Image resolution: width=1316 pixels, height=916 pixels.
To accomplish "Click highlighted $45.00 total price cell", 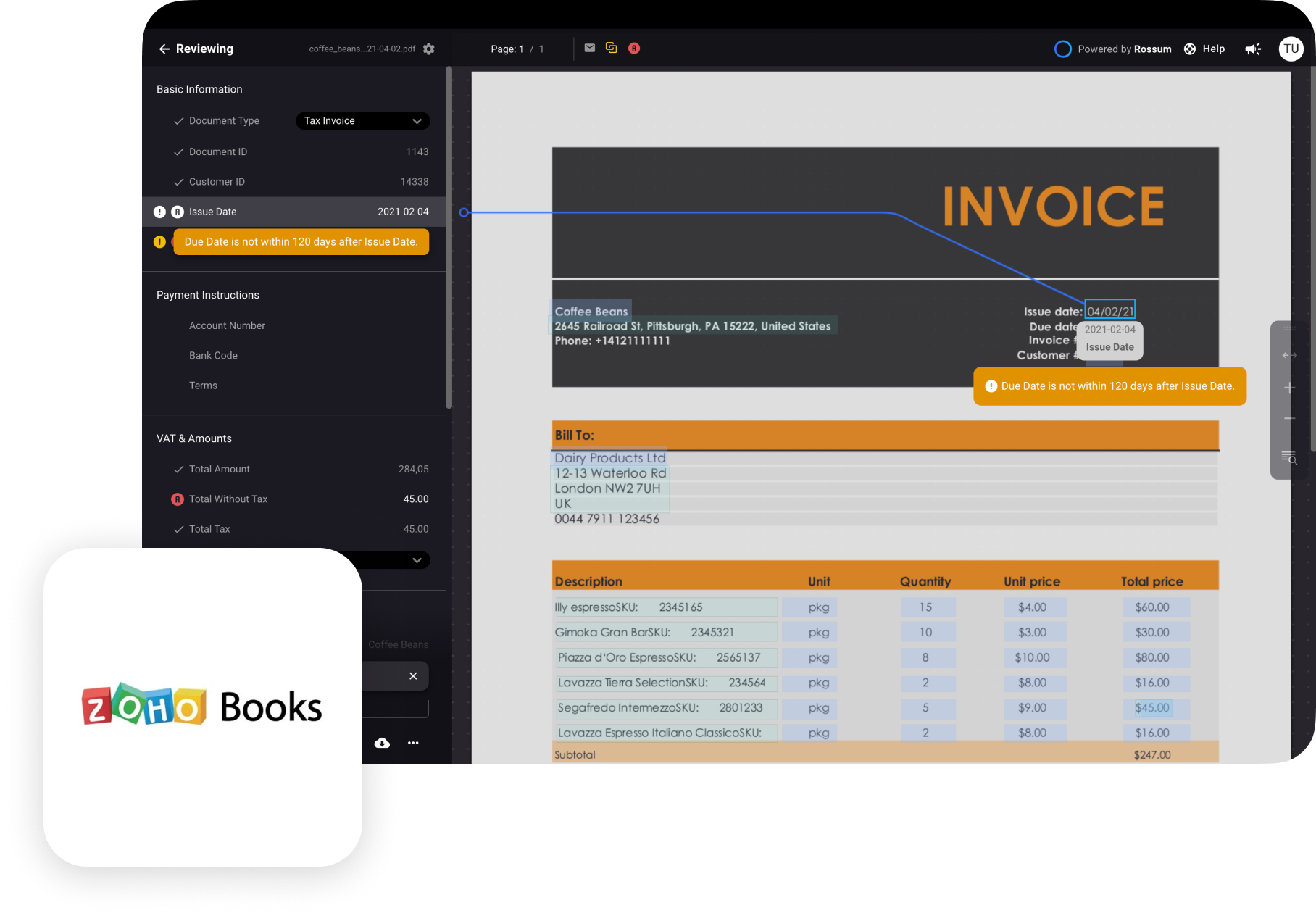I will click(x=1152, y=708).
